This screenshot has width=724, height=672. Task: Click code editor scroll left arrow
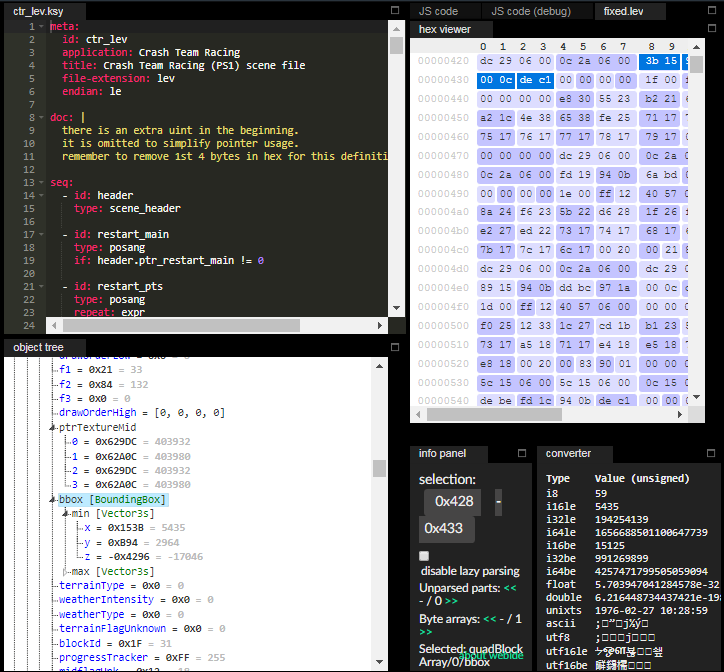click(54, 326)
